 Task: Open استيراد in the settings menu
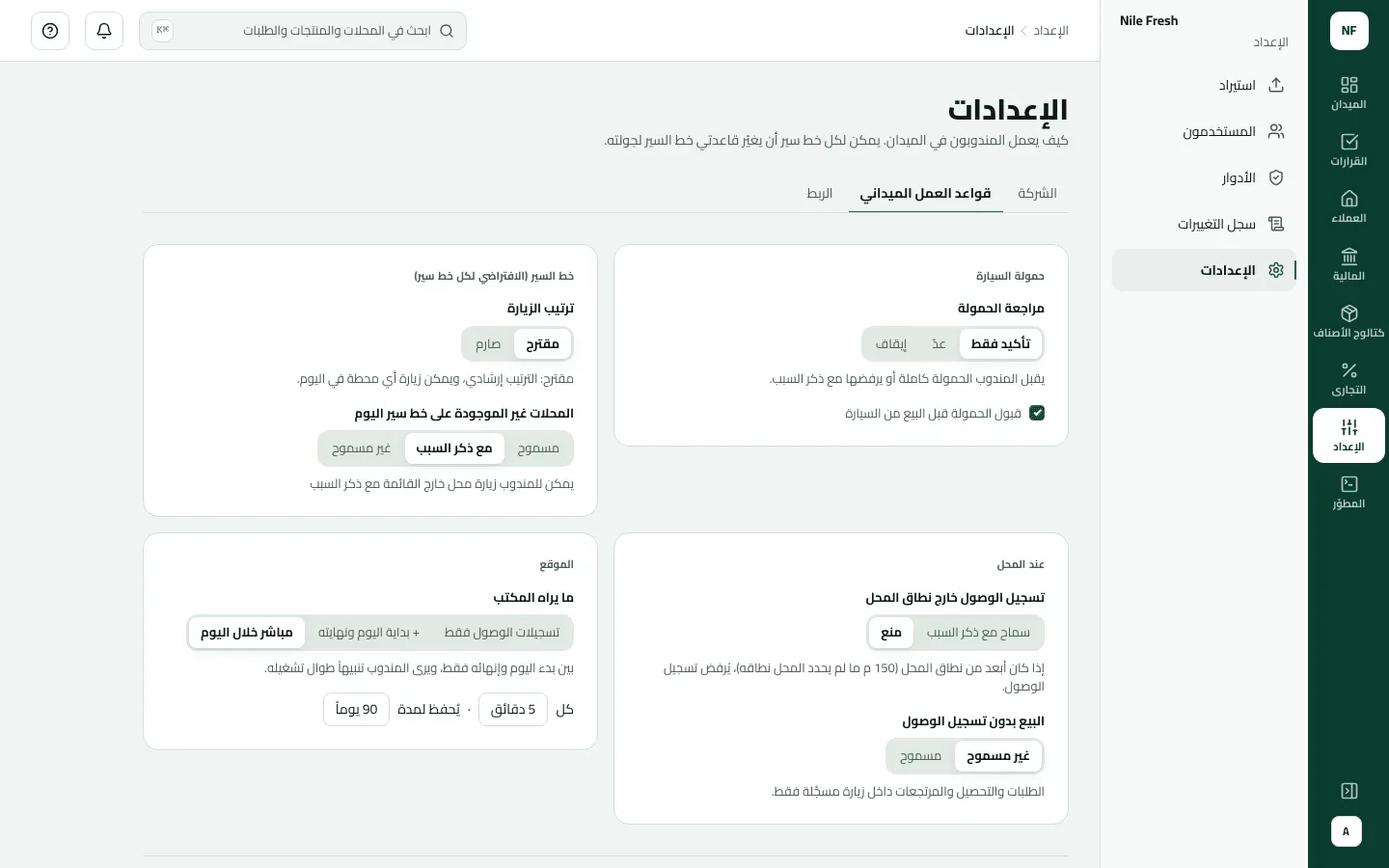1204,85
